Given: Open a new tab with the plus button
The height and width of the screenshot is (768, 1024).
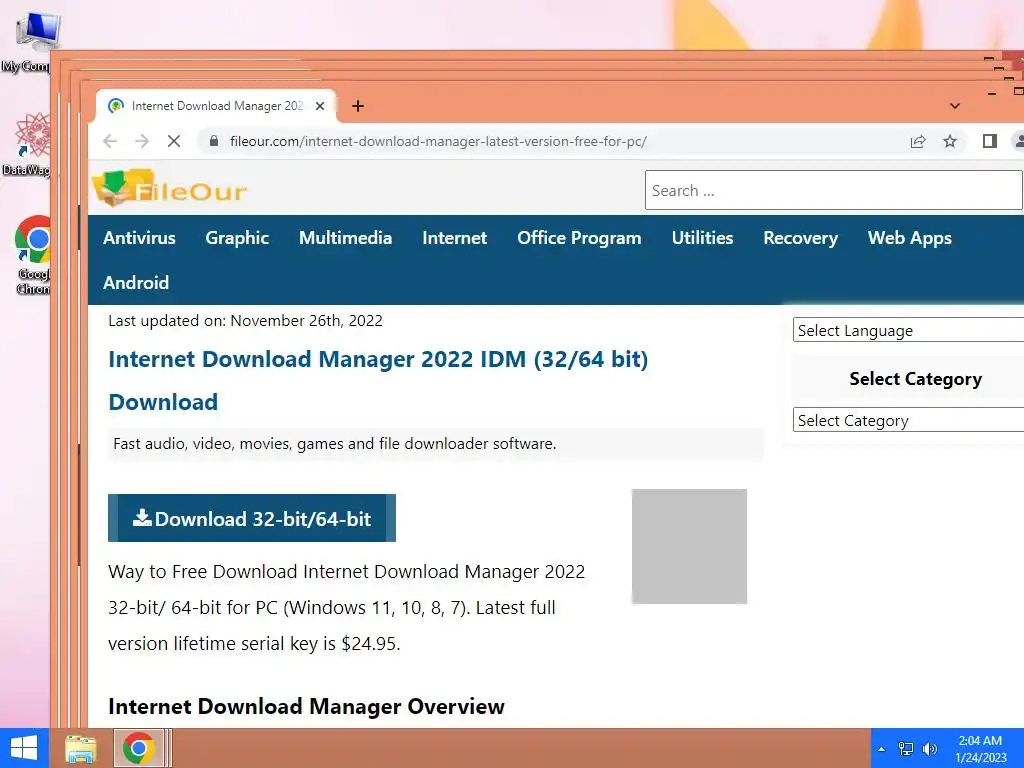Looking at the screenshot, I should pyautogui.click(x=358, y=106).
